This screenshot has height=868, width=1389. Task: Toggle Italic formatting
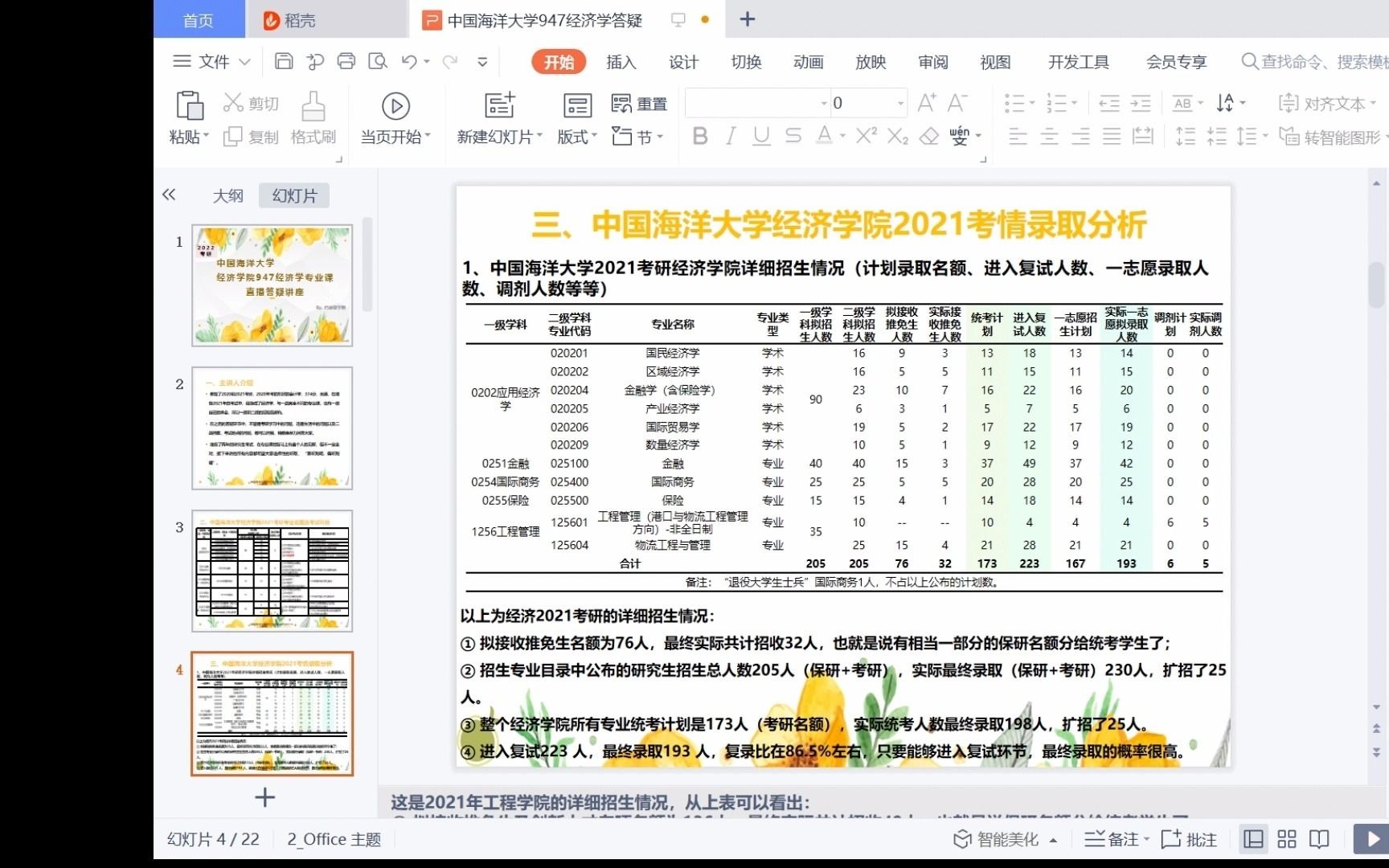[731, 136]
